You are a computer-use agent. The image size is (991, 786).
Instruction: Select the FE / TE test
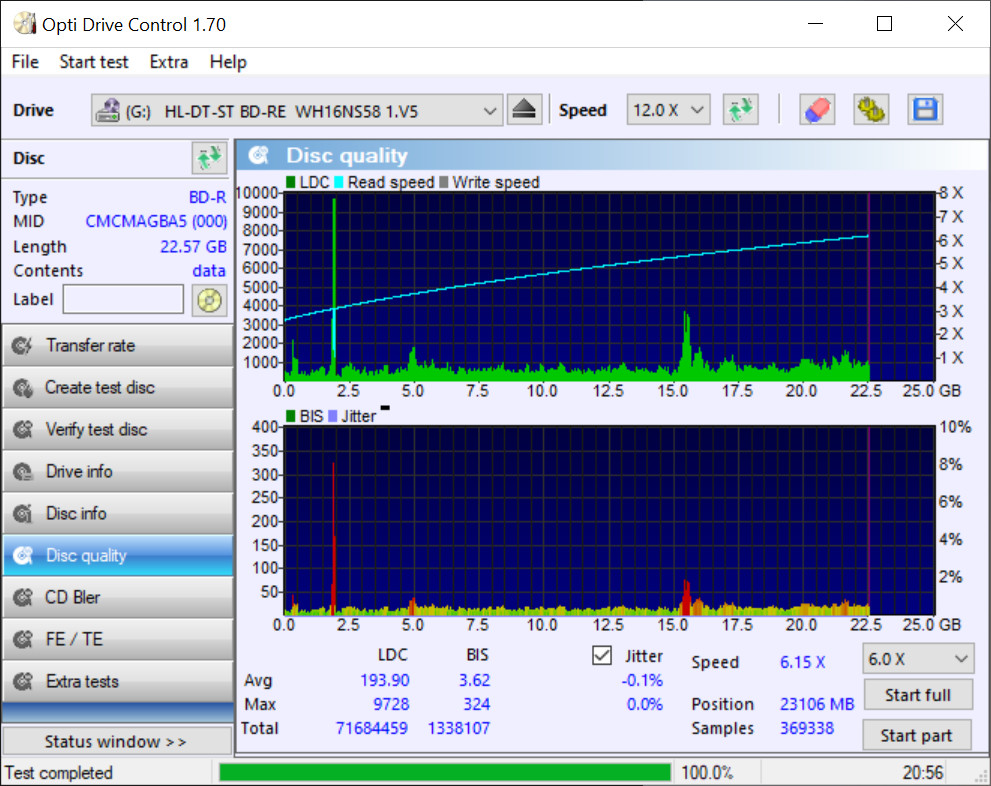pyautogui.click(x=117, y=640)
